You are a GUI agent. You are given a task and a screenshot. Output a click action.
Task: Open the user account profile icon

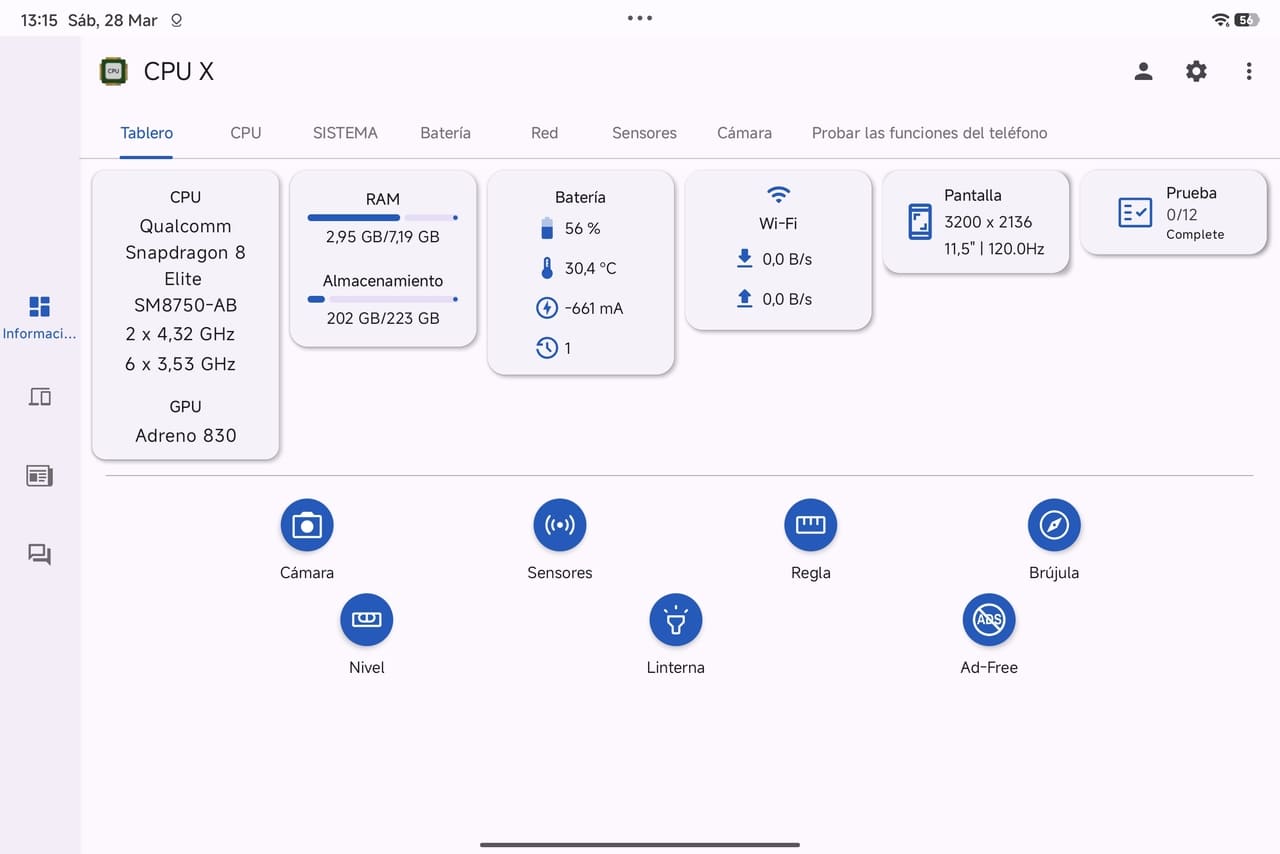(1143, 71)
